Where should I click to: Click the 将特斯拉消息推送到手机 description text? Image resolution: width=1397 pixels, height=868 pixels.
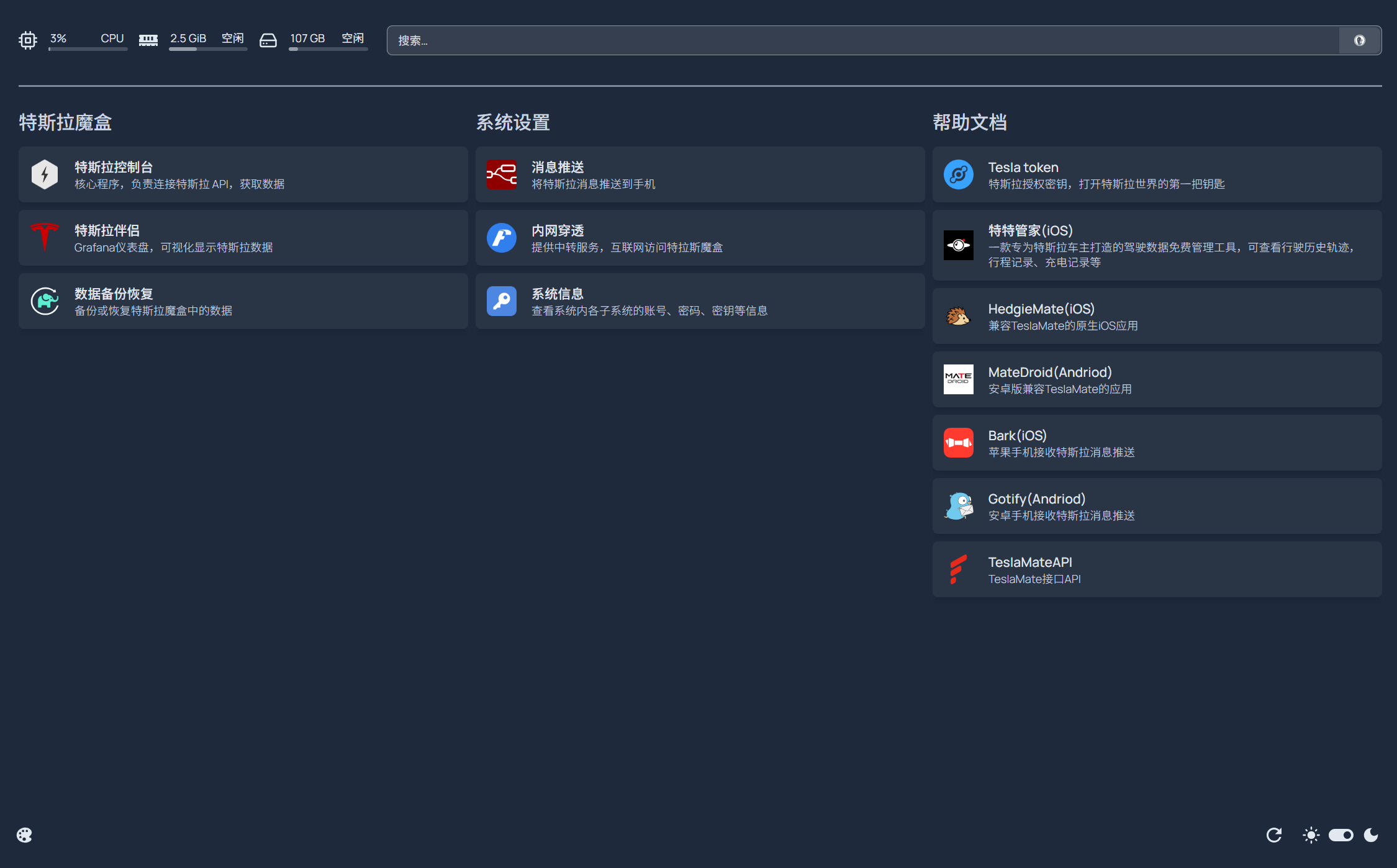pos(594,184)
